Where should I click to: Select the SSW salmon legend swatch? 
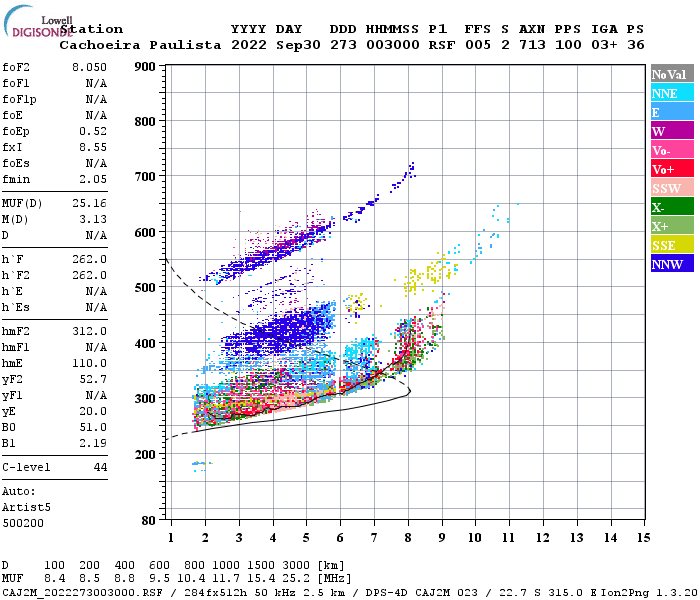[672, 188]
